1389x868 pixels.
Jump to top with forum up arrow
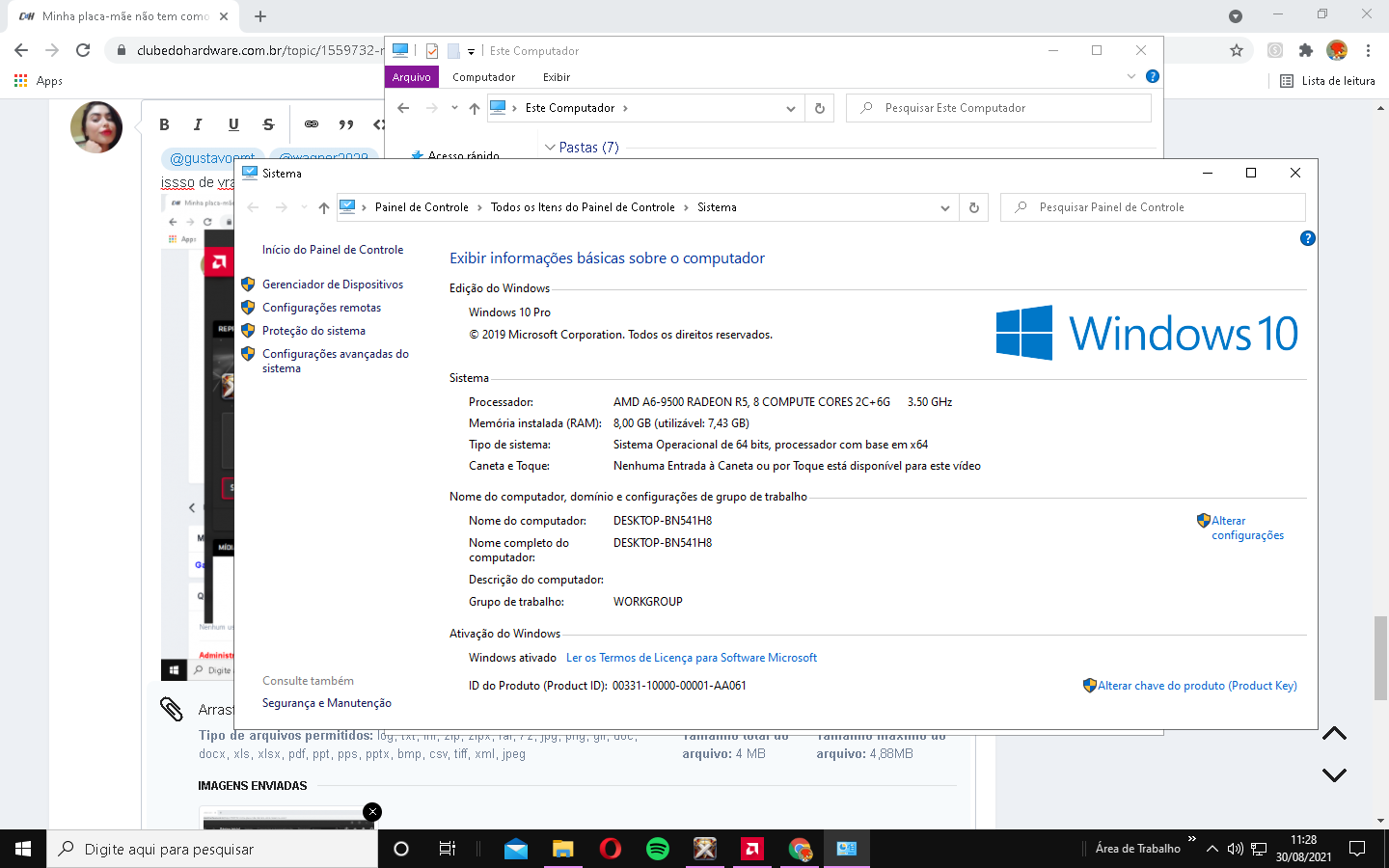(x=1334, y=734)
